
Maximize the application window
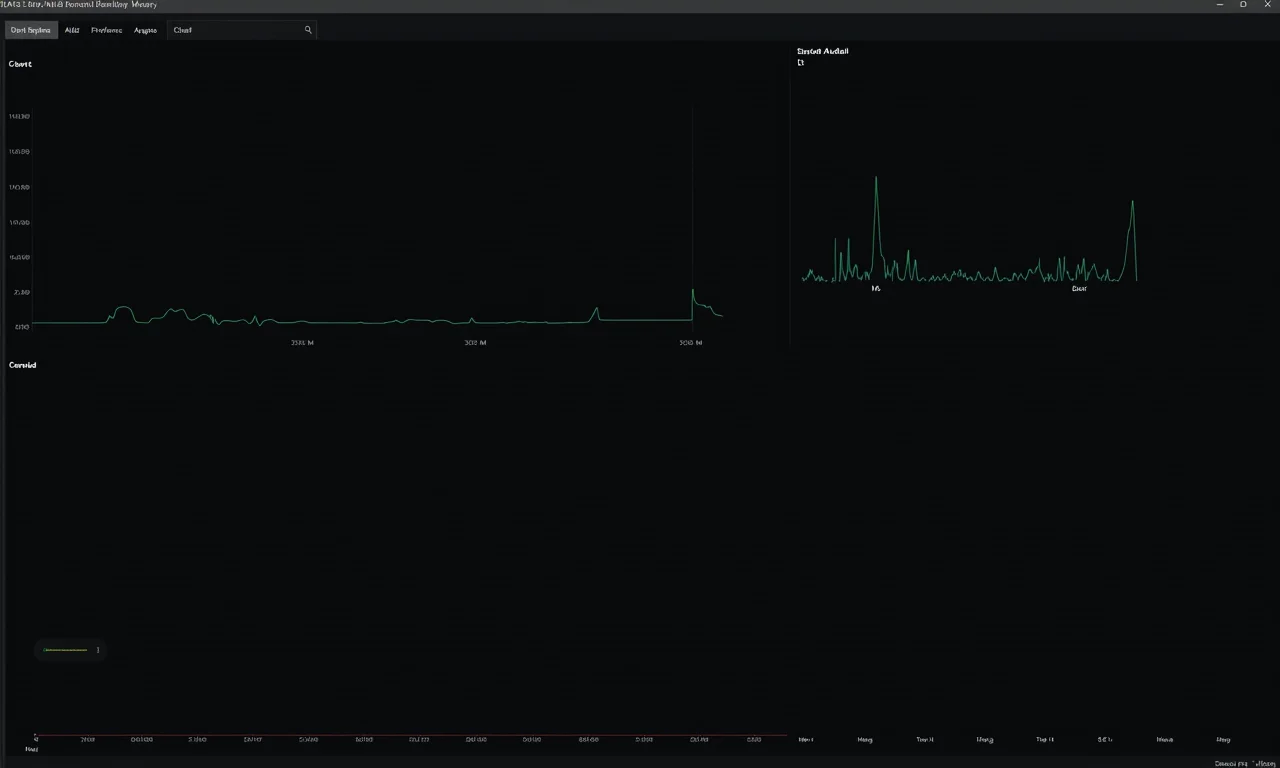(1243, 5)
